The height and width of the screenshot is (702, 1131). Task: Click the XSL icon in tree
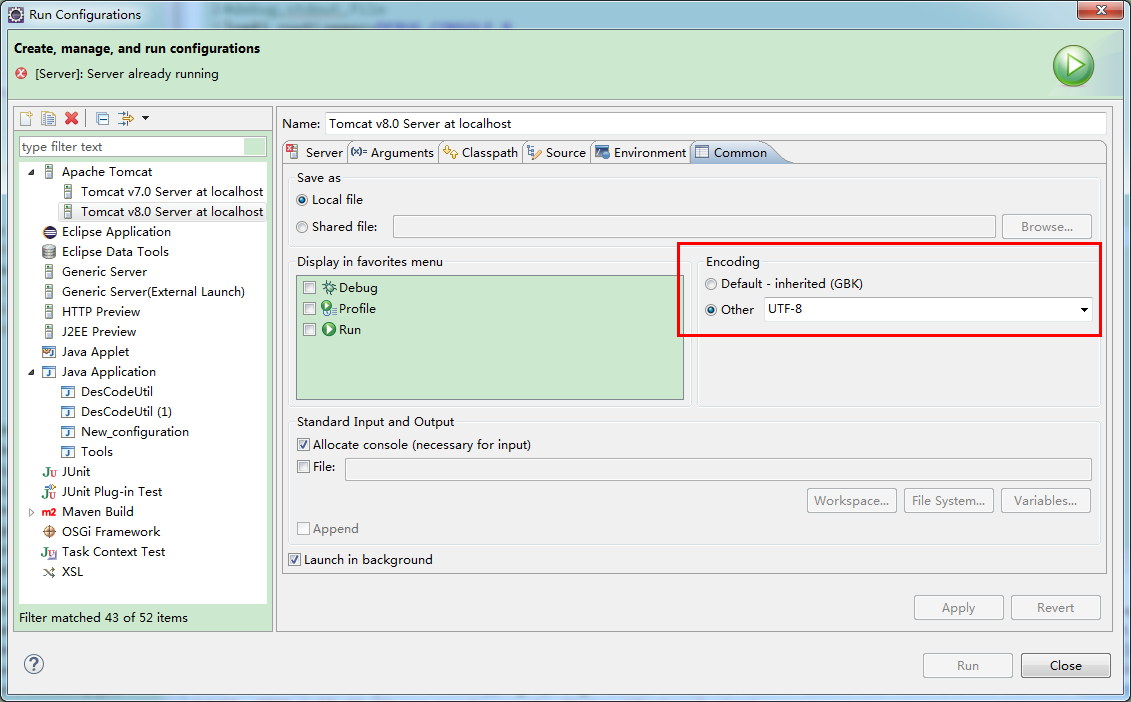tap(49, 572)
